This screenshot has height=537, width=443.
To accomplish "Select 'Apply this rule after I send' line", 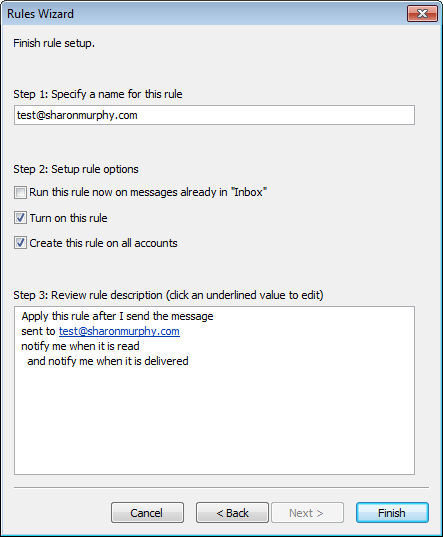I will pyautogui.click(x=117, y=316).
